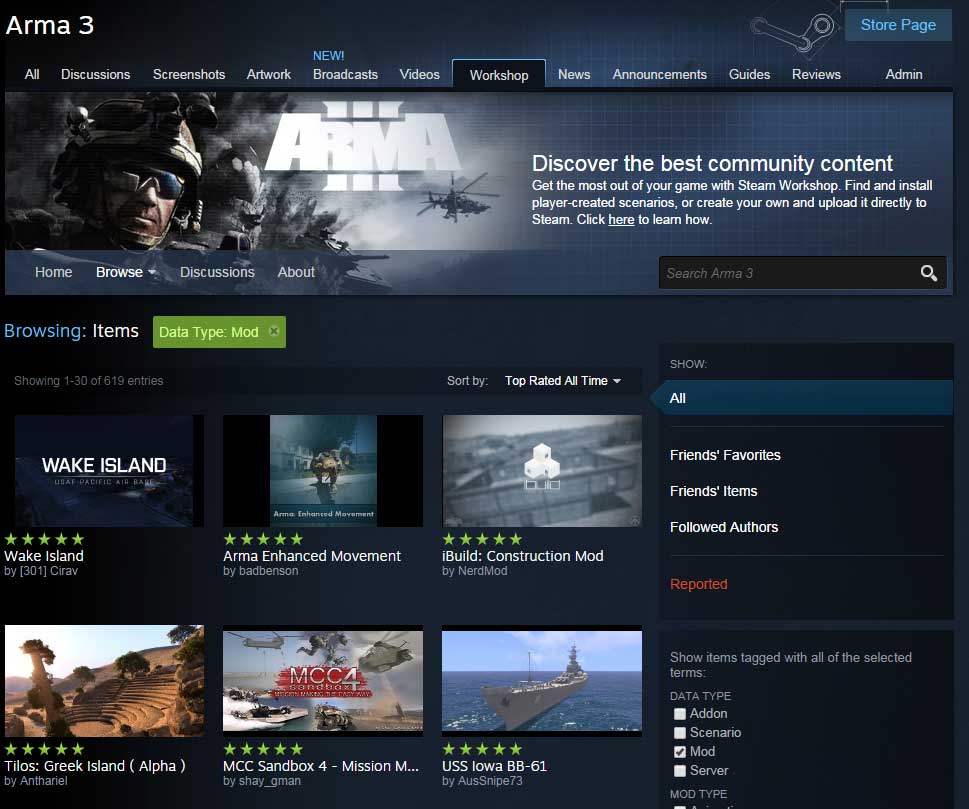969x809 pixels.
Task: Open the USS Iowa BB-61 thumbnail
Action: click(542, 681)
